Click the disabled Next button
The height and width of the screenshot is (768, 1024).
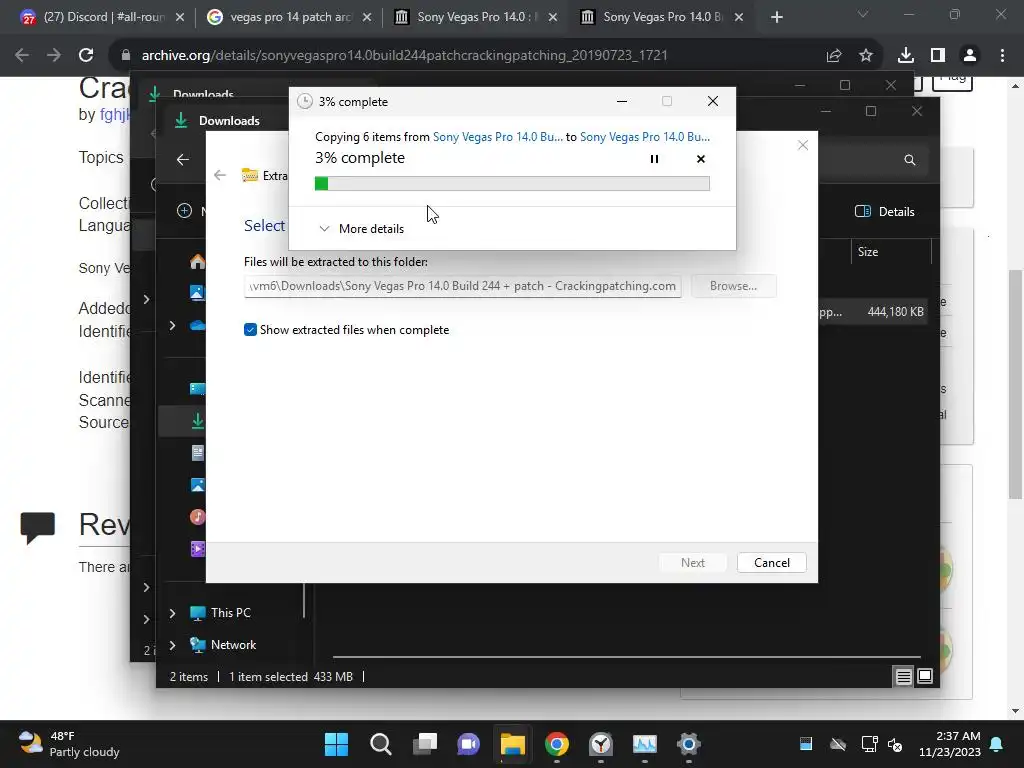[x=692, y=563]
